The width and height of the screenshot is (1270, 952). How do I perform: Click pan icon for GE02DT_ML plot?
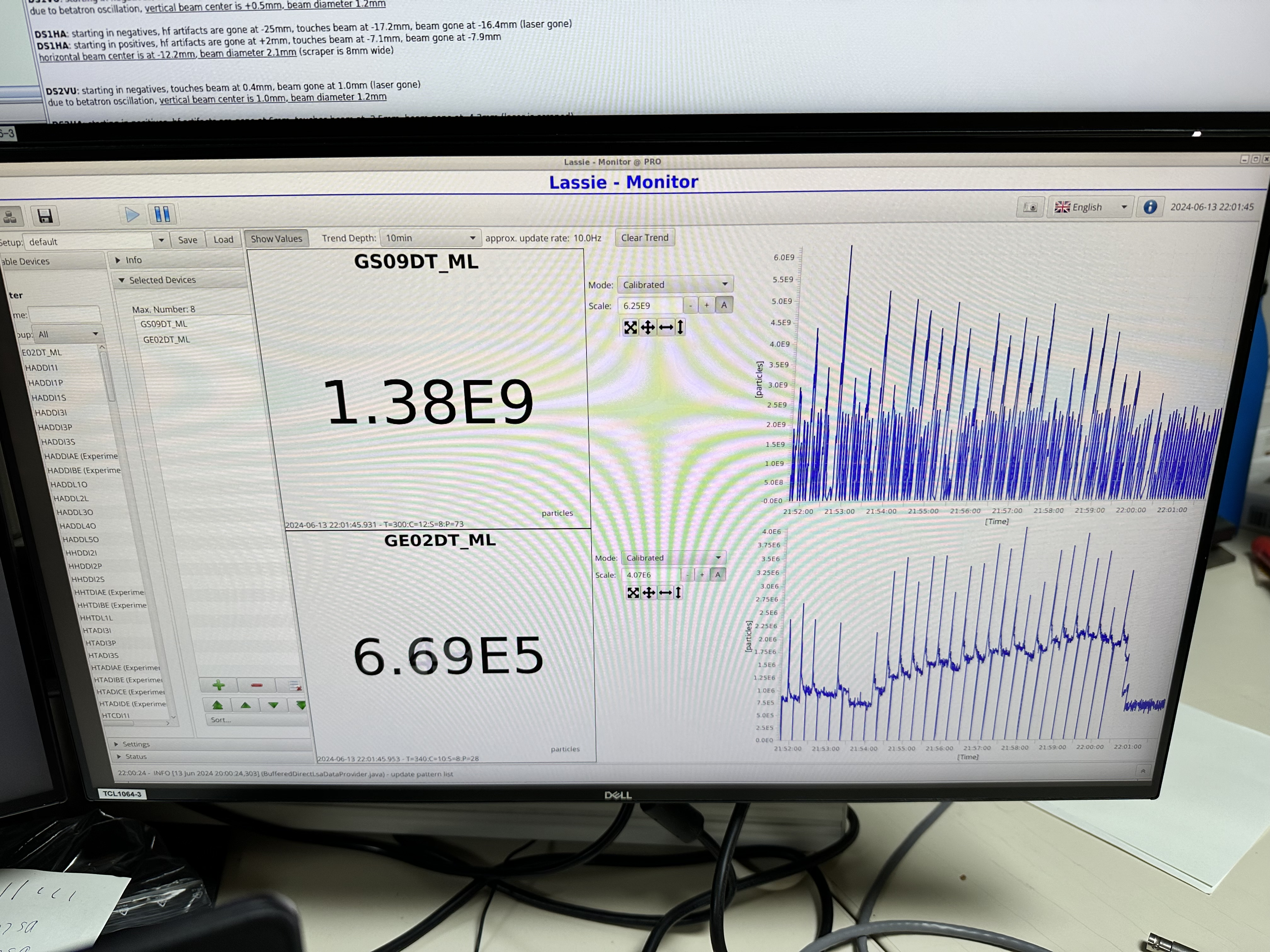click(649, 593)
